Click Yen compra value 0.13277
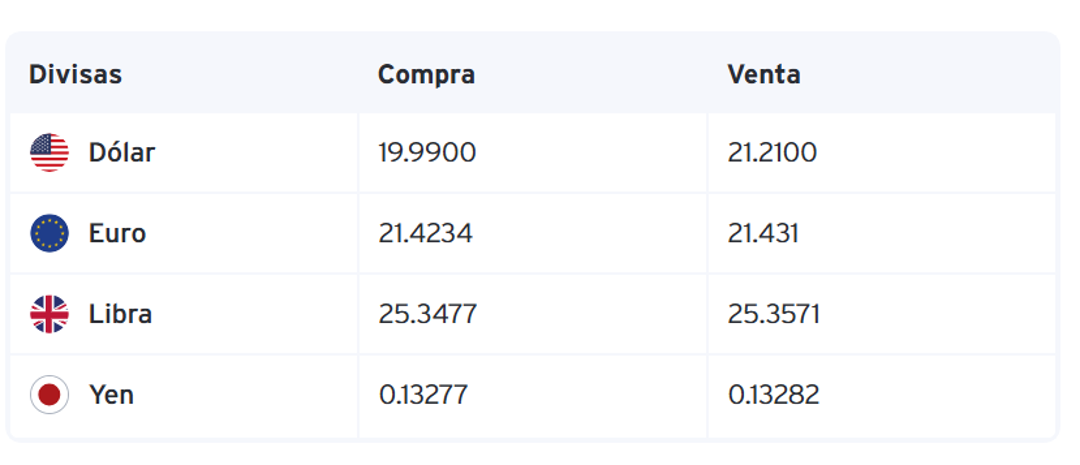 click(423, 395)
